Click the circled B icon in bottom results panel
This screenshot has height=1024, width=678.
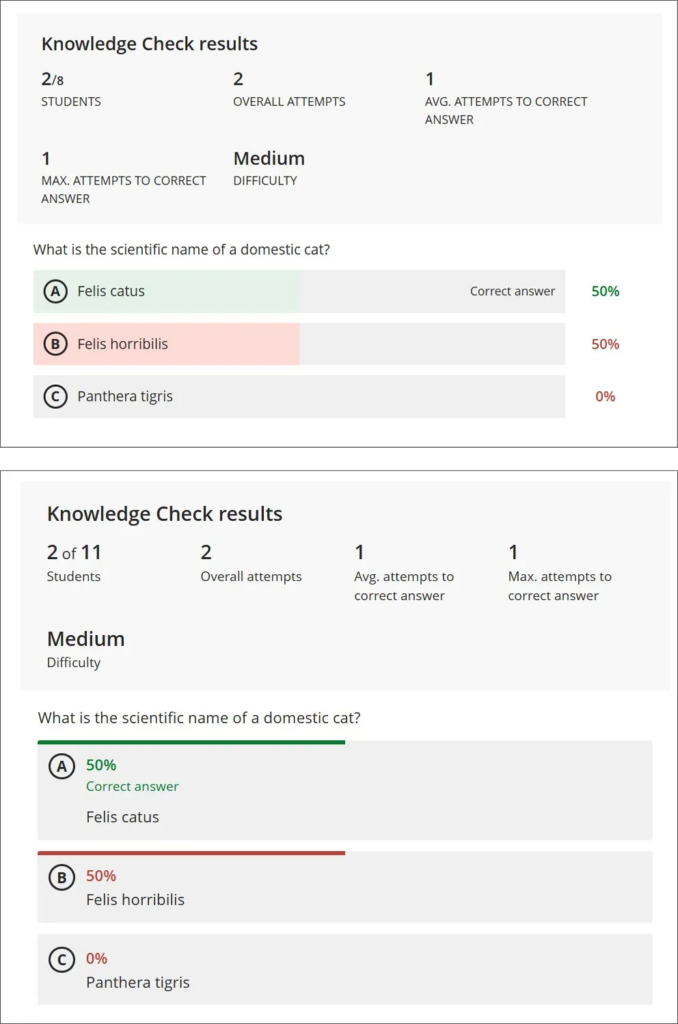click(62, 877)
